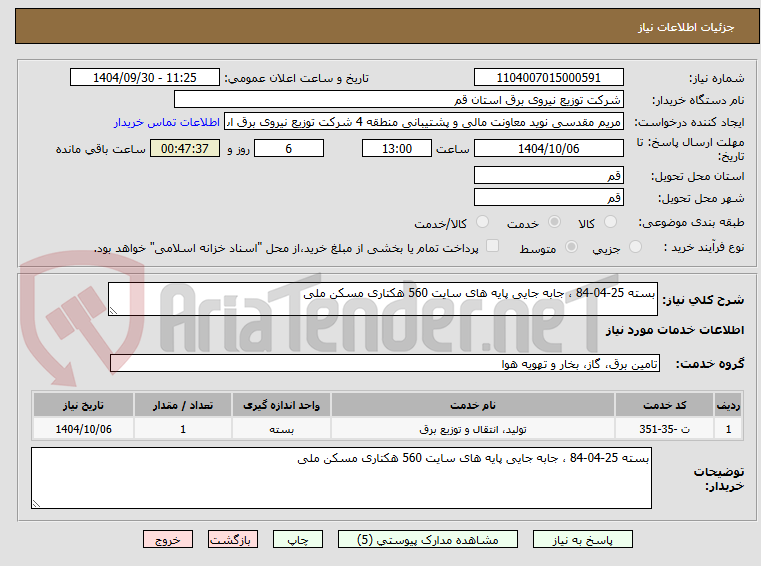Click service code cell ت -35-351
The width and height of the screenshot is (761, 566).
coord(664,429)
